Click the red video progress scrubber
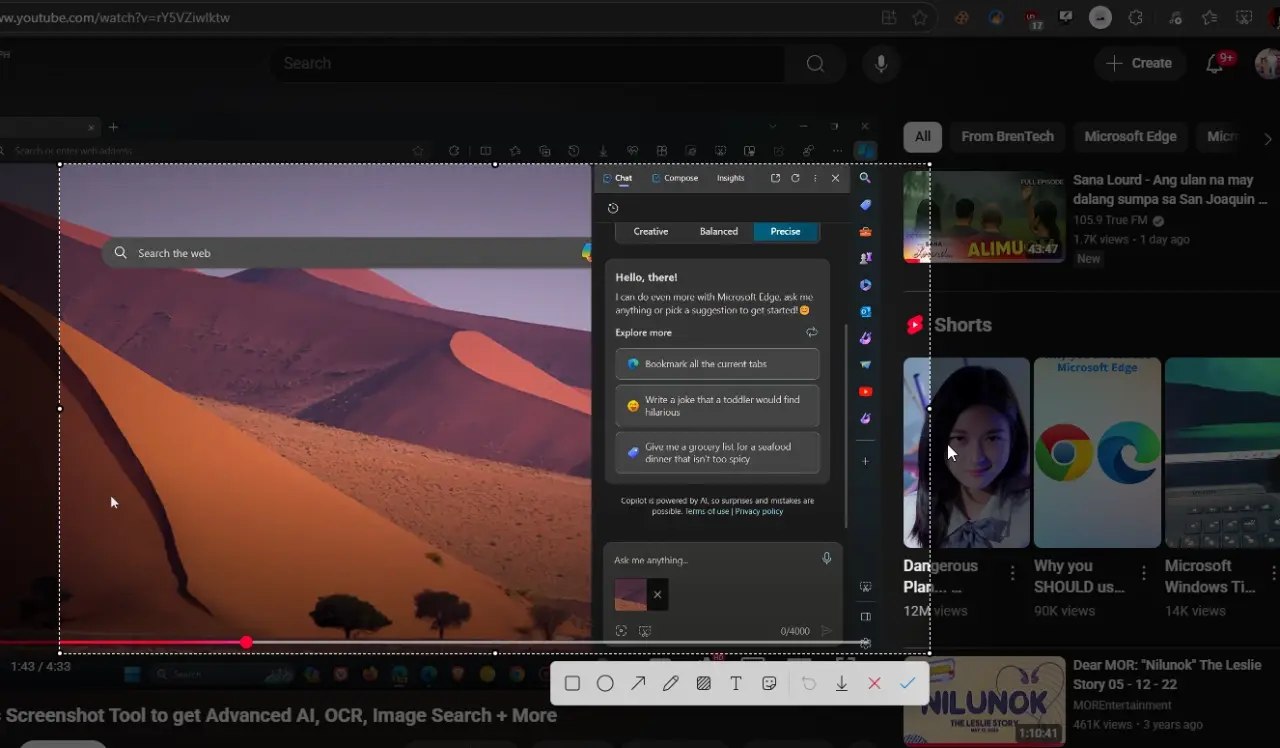1280x748 pixels. pos(246,642)
